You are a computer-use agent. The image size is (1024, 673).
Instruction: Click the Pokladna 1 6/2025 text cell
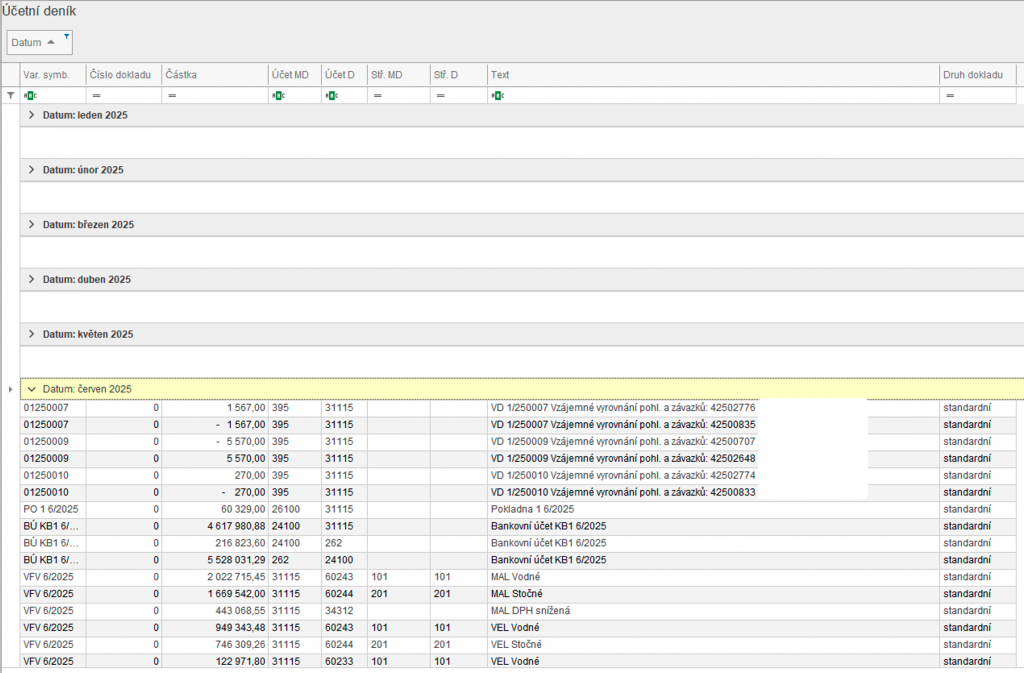coord(713,509)
